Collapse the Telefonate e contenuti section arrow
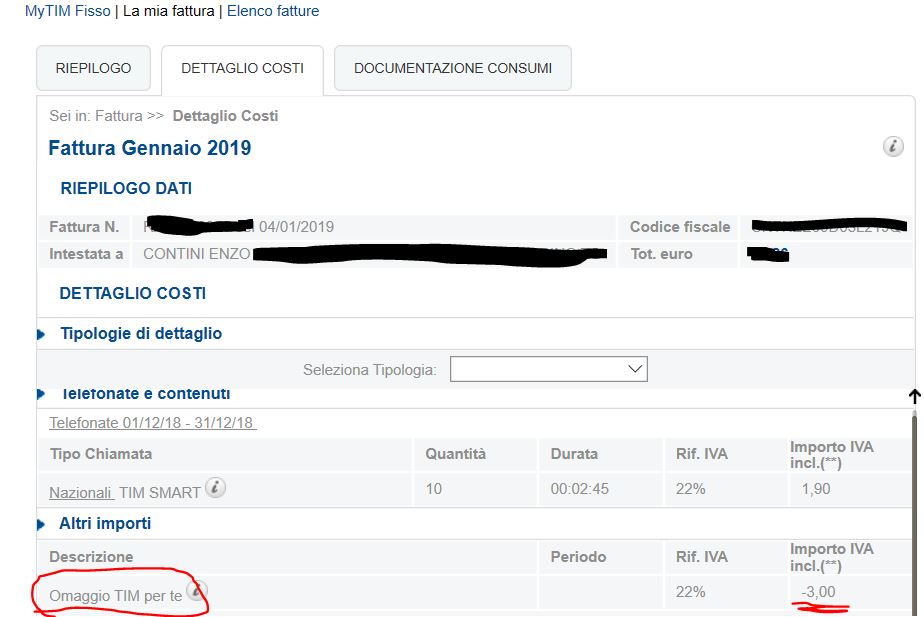The image size is (924, 617). tap(41, 394)
